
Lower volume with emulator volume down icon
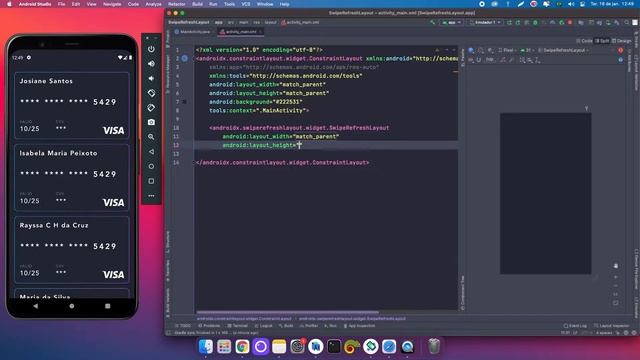pyautogui.click(x=151, y=78)
